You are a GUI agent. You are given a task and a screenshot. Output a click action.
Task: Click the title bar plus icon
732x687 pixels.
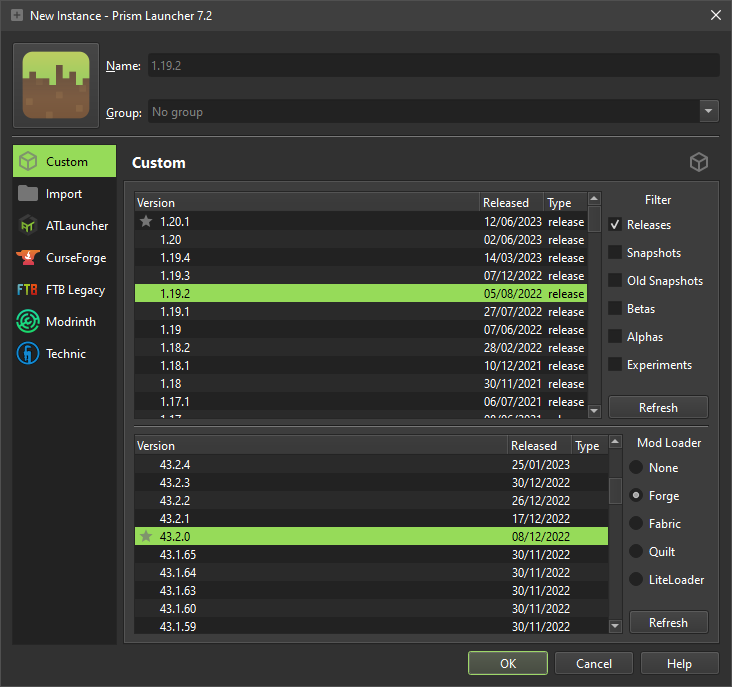tap(17, 15)
